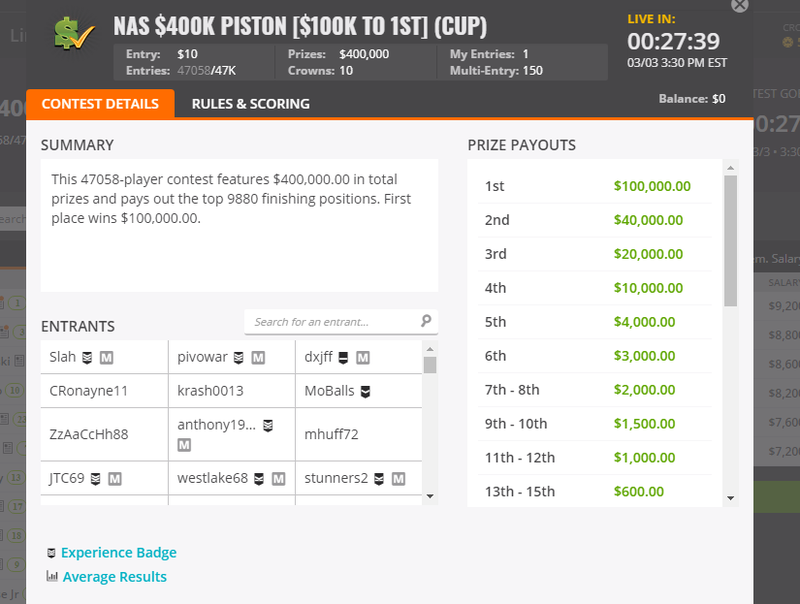Click the dollar sign contest logo icon
800x604 pixels.
coord(74,34)
